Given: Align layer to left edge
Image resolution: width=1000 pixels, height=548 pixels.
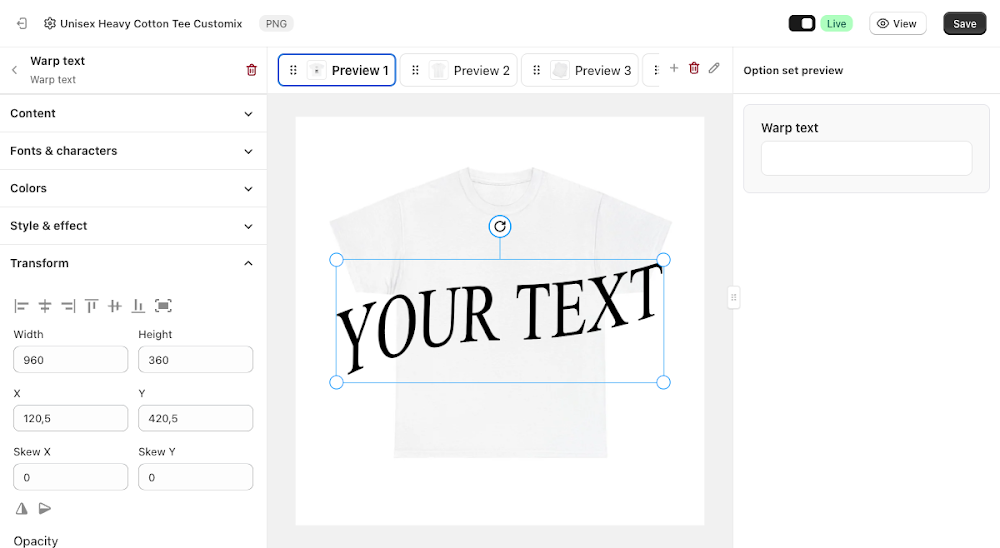Looking at the screenshot, I should (x=21, y=306).
